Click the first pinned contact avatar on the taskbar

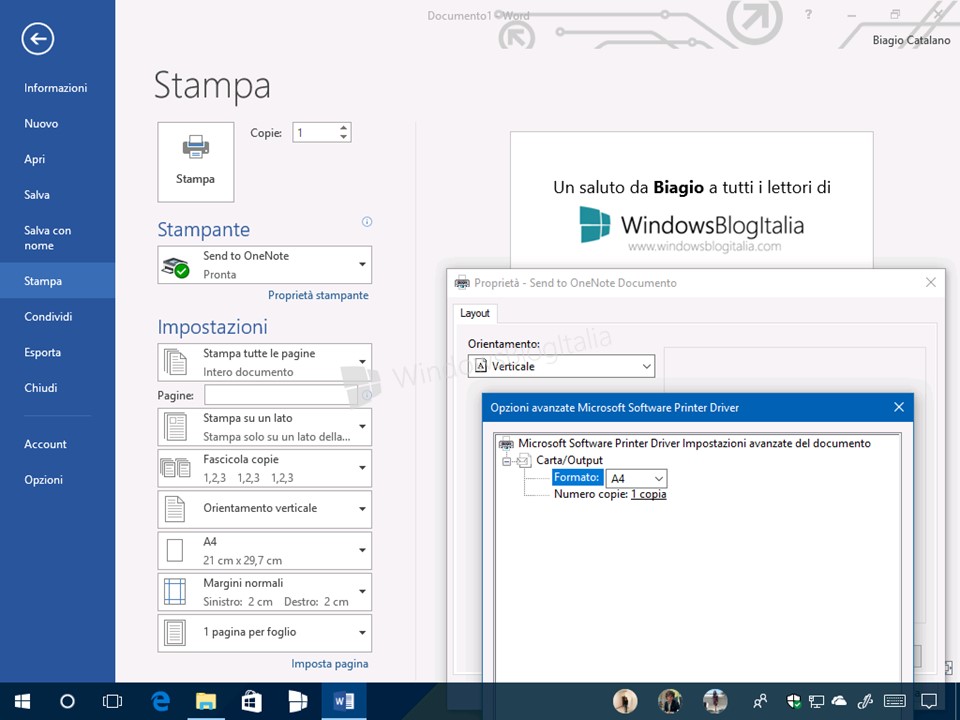(625, 701)
